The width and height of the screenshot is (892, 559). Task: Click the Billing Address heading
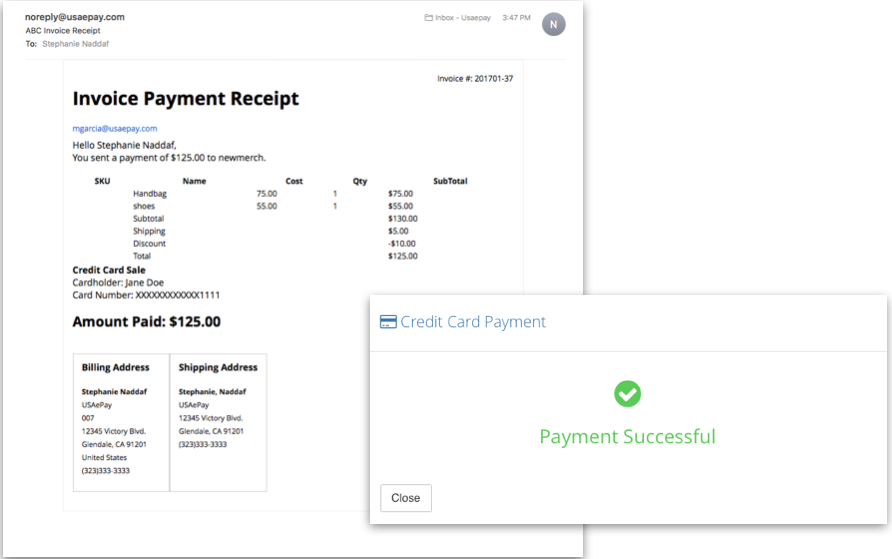pyautogui.click(x=115, y=367)
